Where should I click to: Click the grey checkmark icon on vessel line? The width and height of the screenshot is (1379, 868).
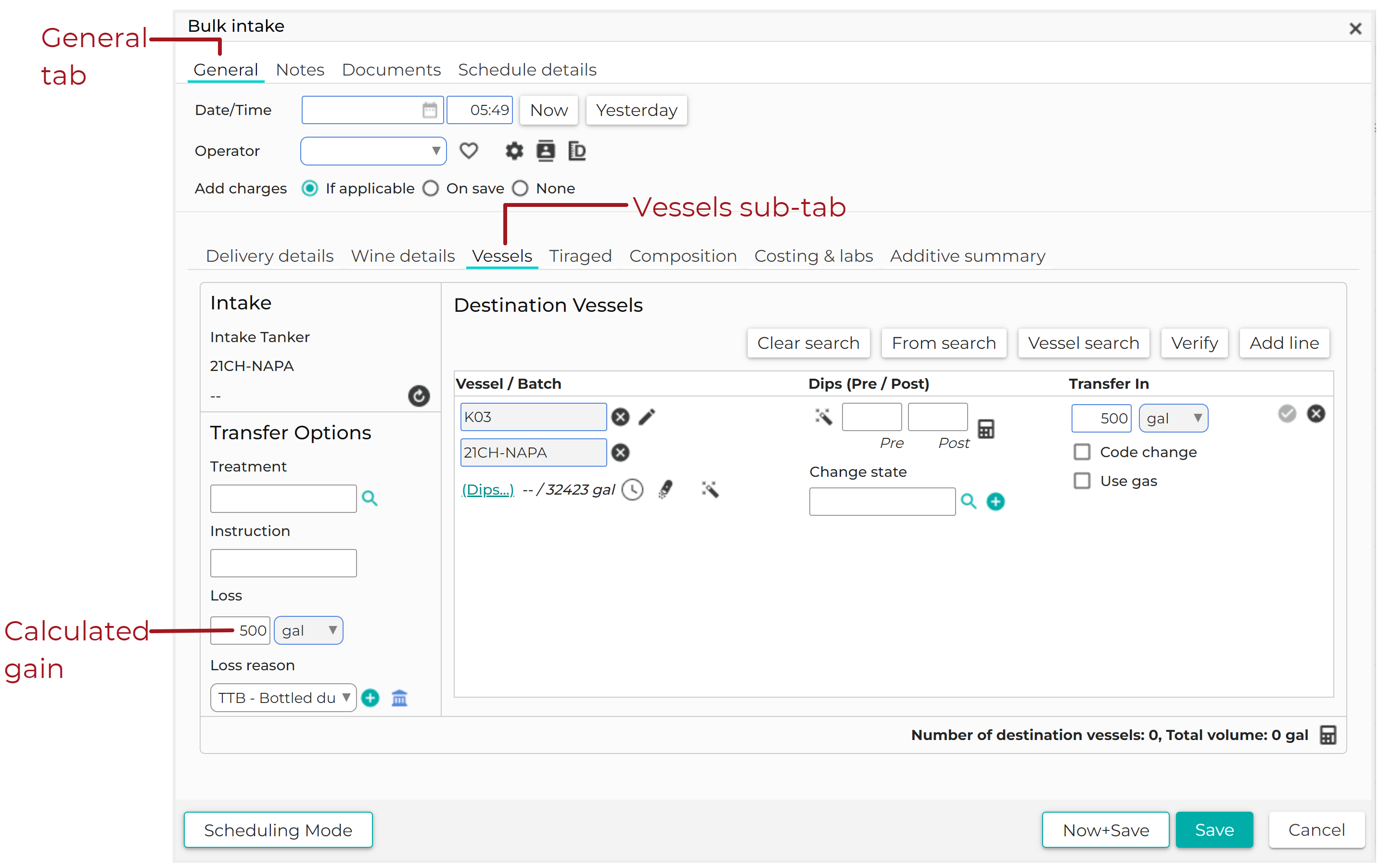(x=1287, y=413)
